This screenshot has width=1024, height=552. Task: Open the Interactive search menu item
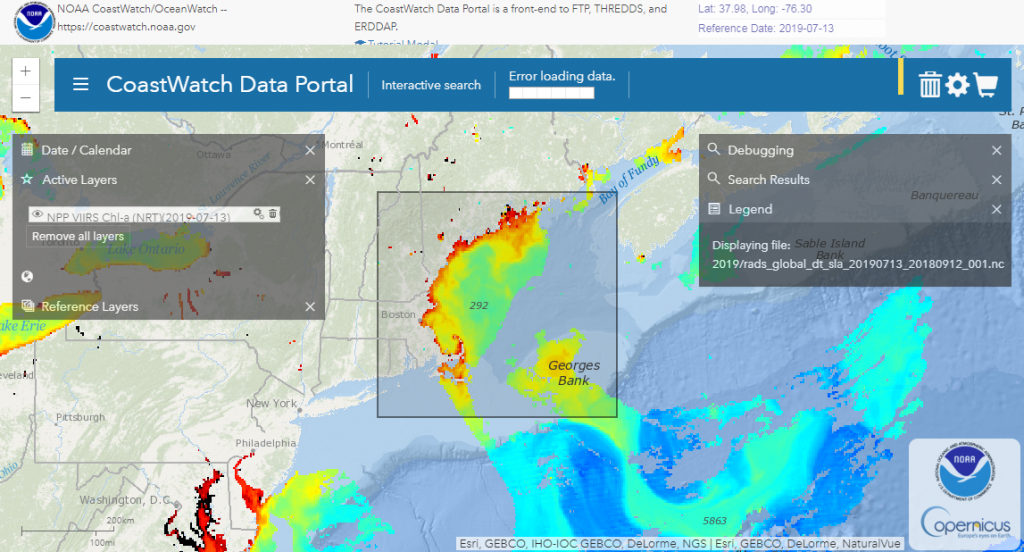tap(431, 85)
